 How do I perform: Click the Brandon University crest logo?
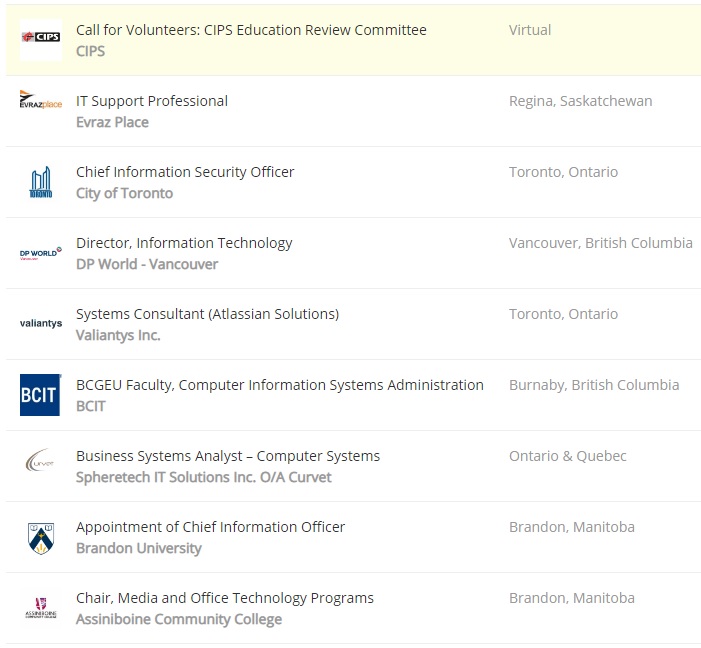pyautogui.click(x=40, y=537)
